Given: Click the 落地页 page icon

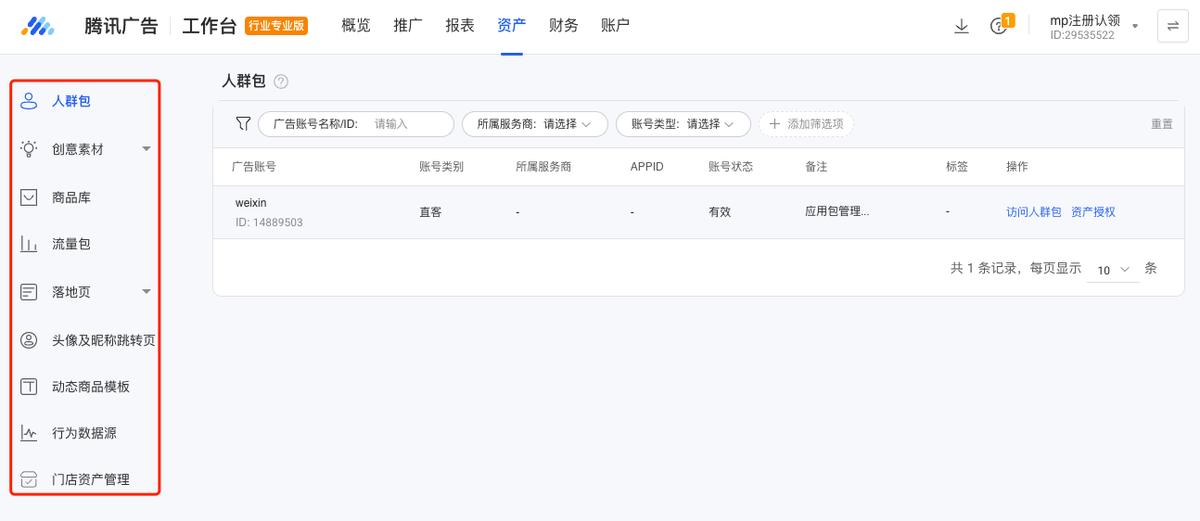Looking at the screenshot, I should [x=29, y=292].
